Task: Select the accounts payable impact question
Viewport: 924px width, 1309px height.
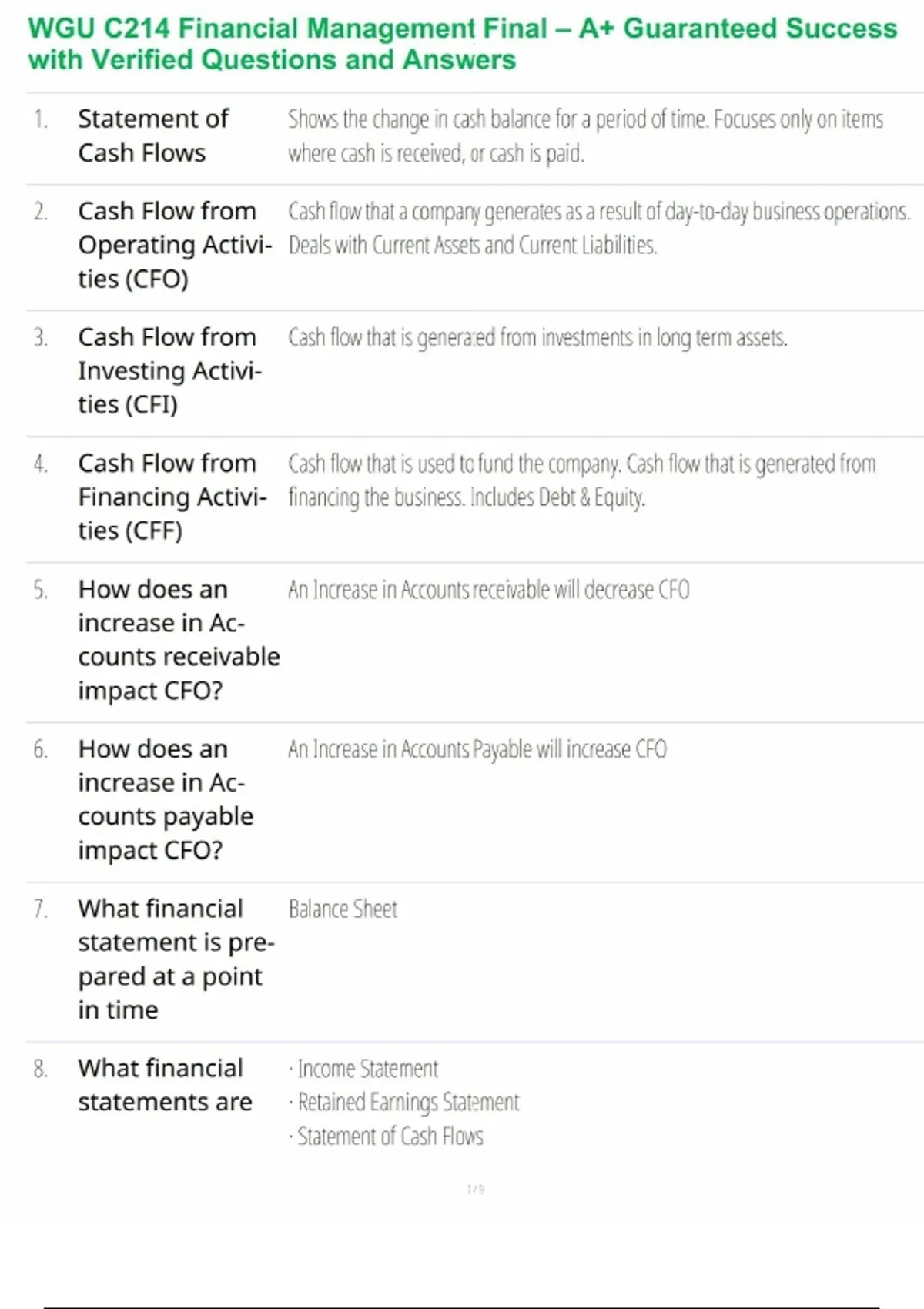Action: click(166, 799)
